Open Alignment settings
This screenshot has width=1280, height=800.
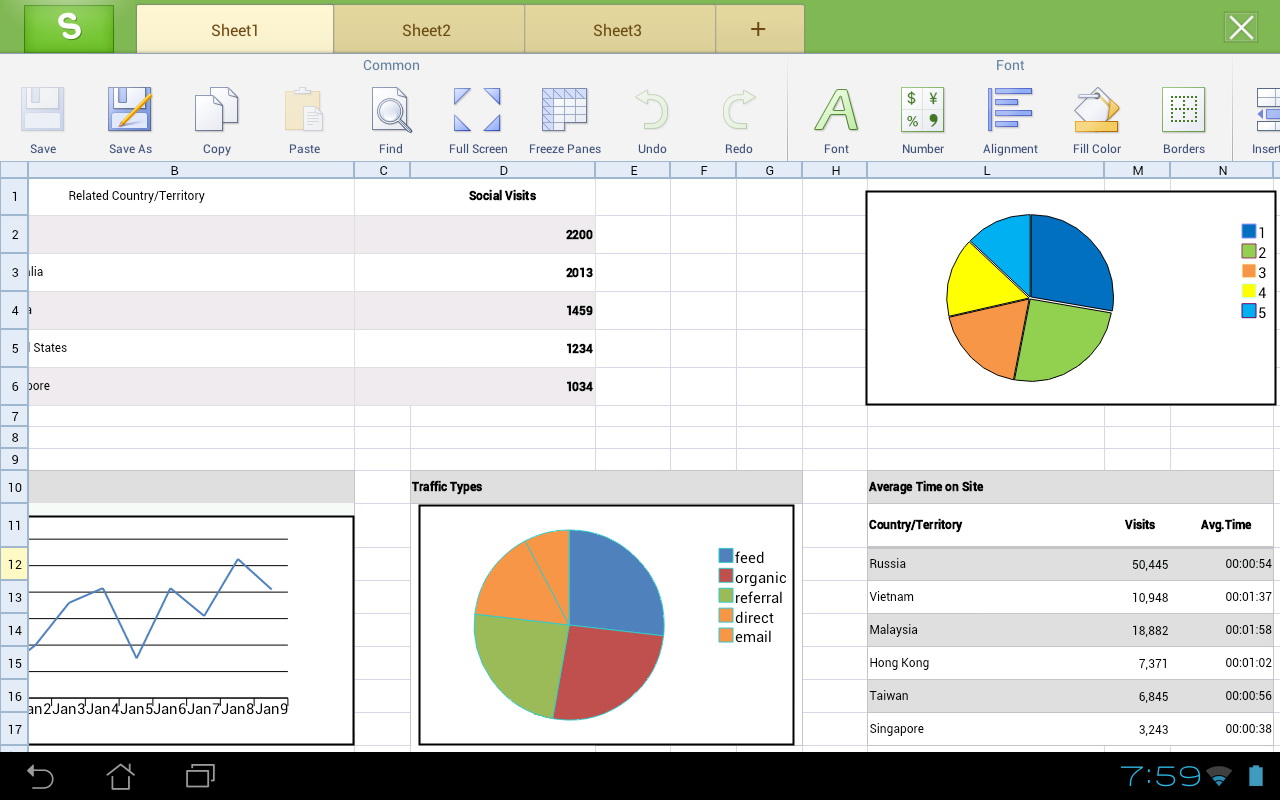[x=1010, y=115]
